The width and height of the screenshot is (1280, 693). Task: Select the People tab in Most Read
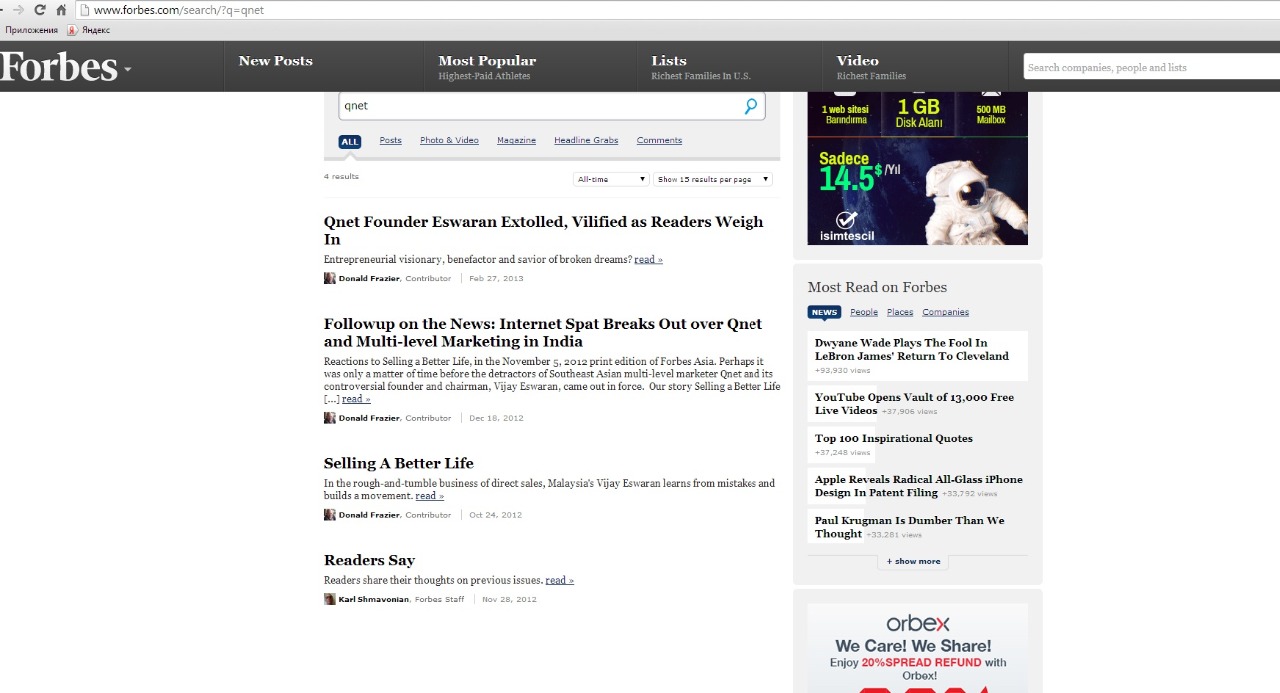[x=864, y=312]
